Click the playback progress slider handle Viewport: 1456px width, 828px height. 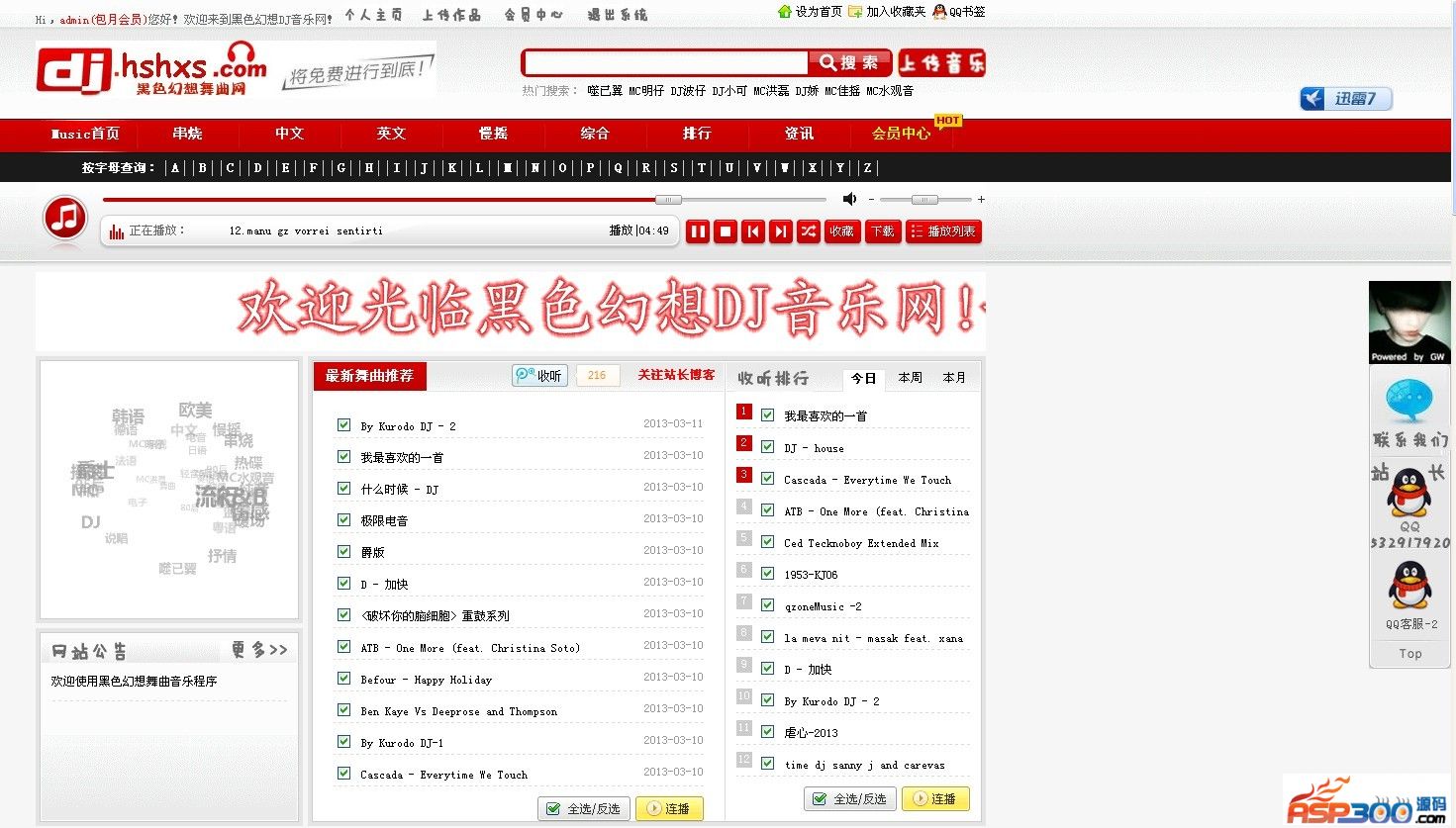[668, 200]
